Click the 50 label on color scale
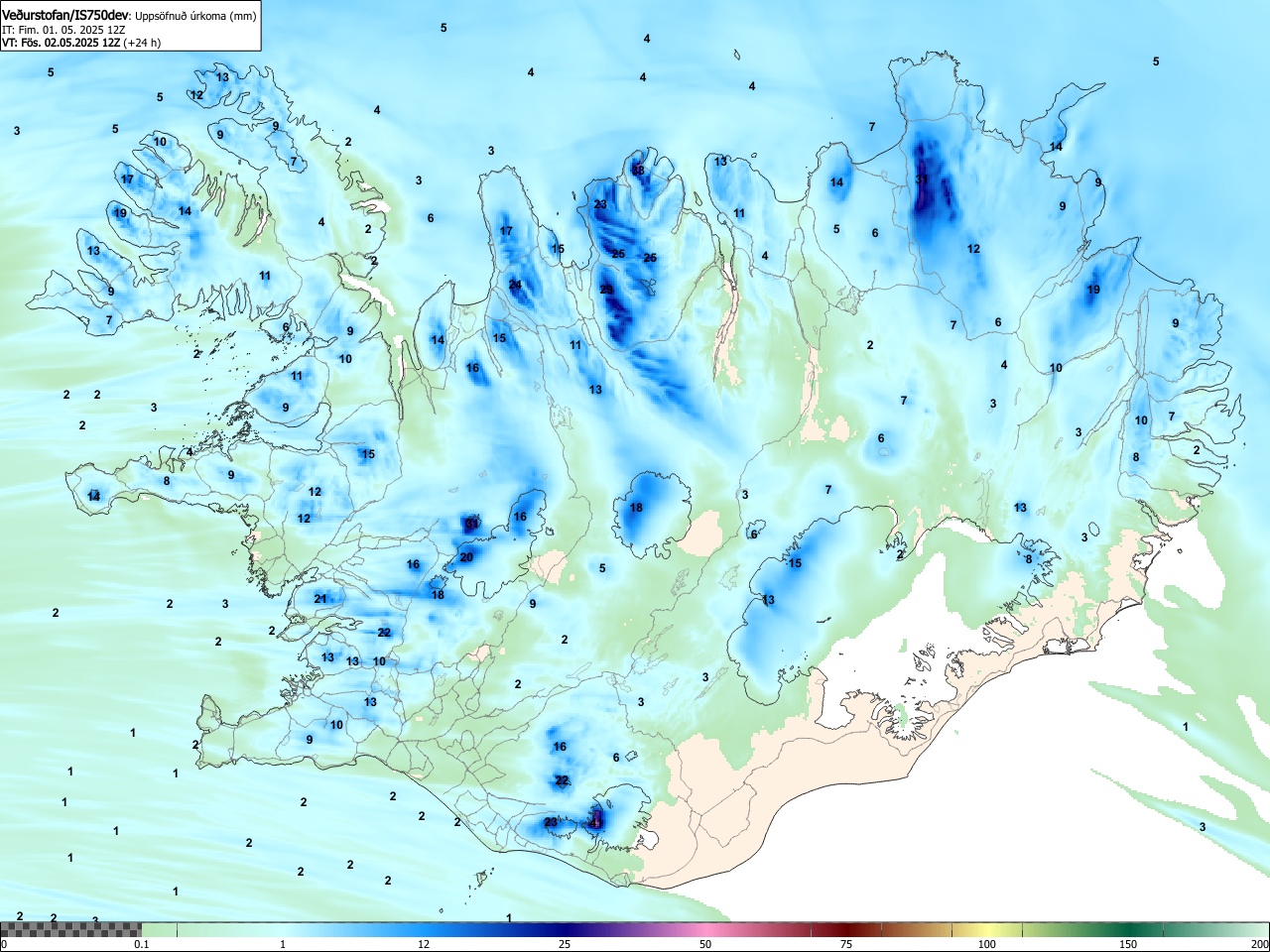This screenshot has width=1270, height=952. point(705,944)
